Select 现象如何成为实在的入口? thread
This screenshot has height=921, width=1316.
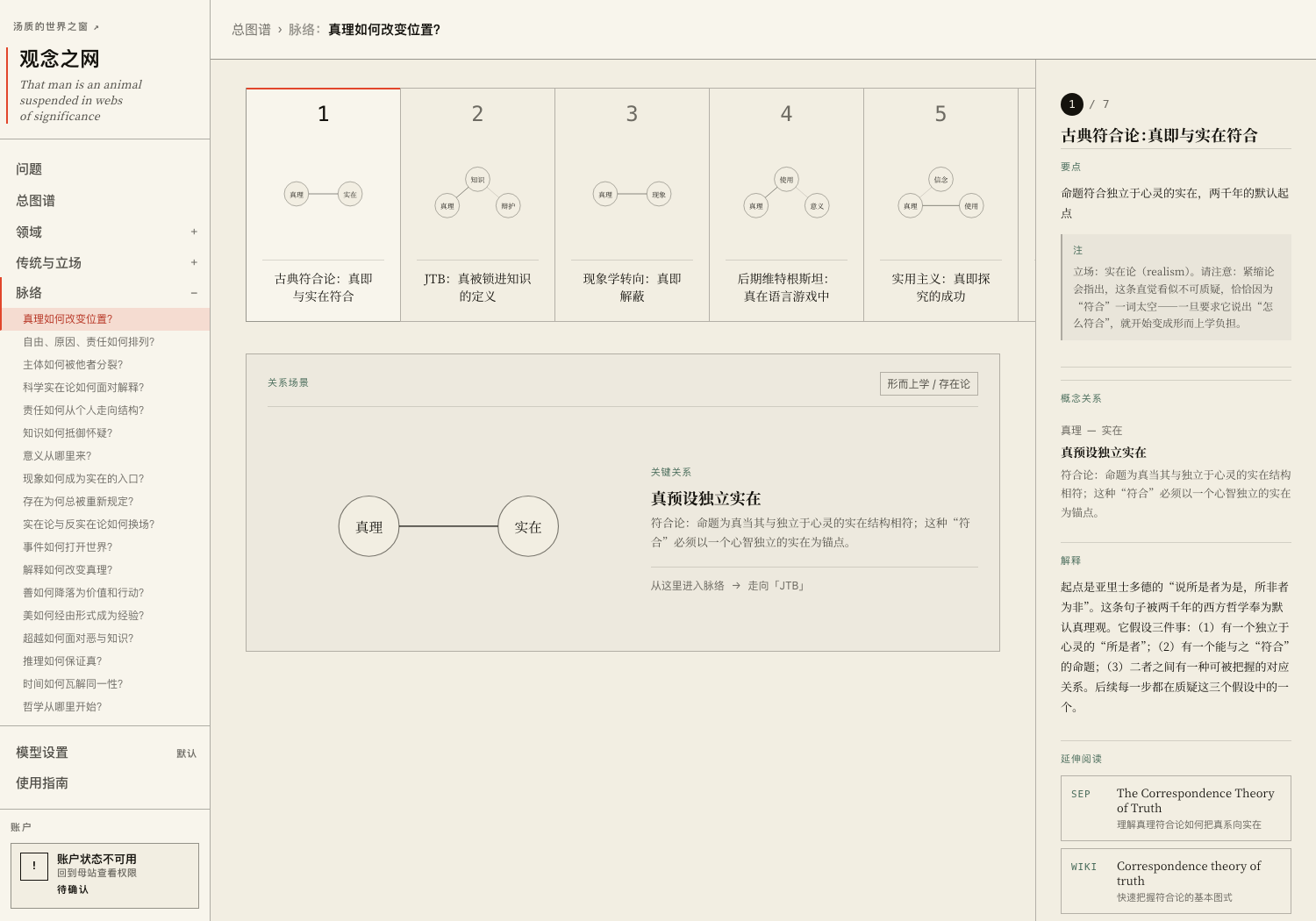coord(105,479)
